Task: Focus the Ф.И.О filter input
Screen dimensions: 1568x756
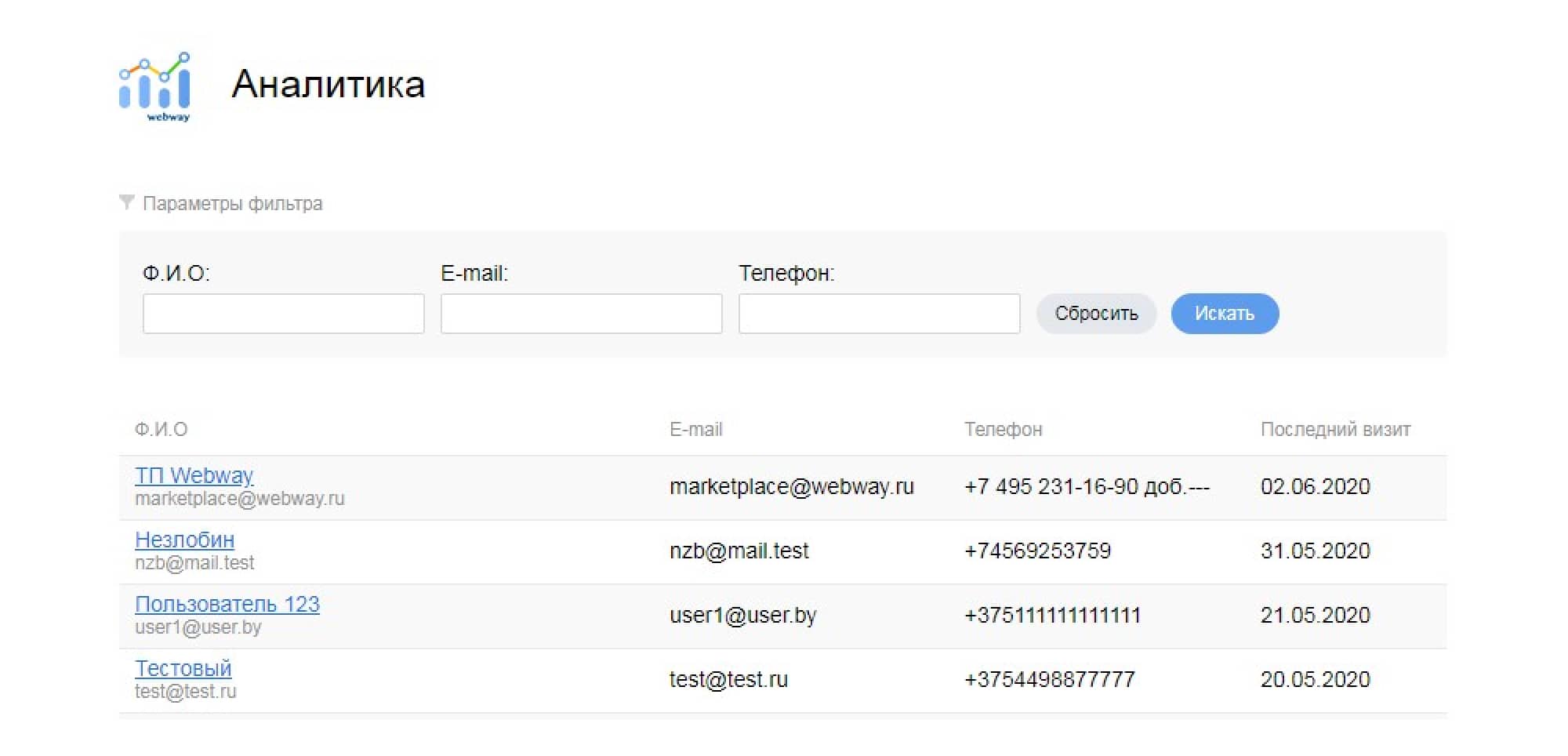Action: tap(284, 314)
